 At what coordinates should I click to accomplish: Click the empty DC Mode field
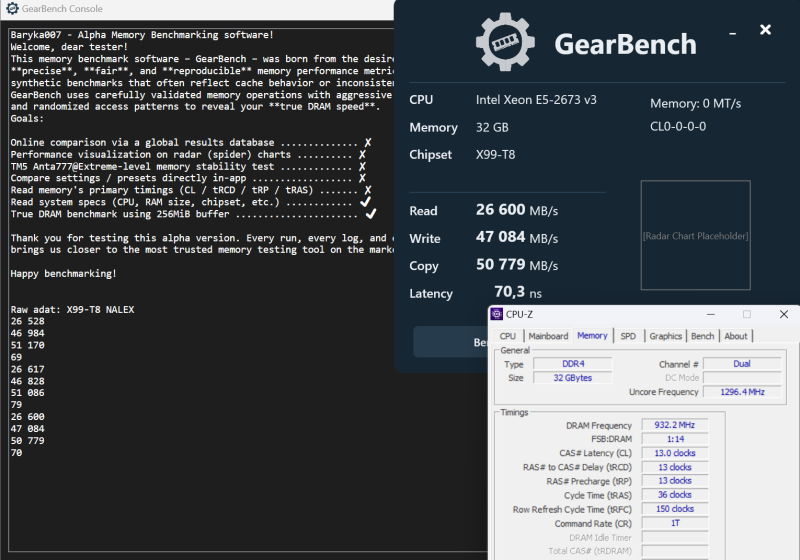[x=742, y=378]
